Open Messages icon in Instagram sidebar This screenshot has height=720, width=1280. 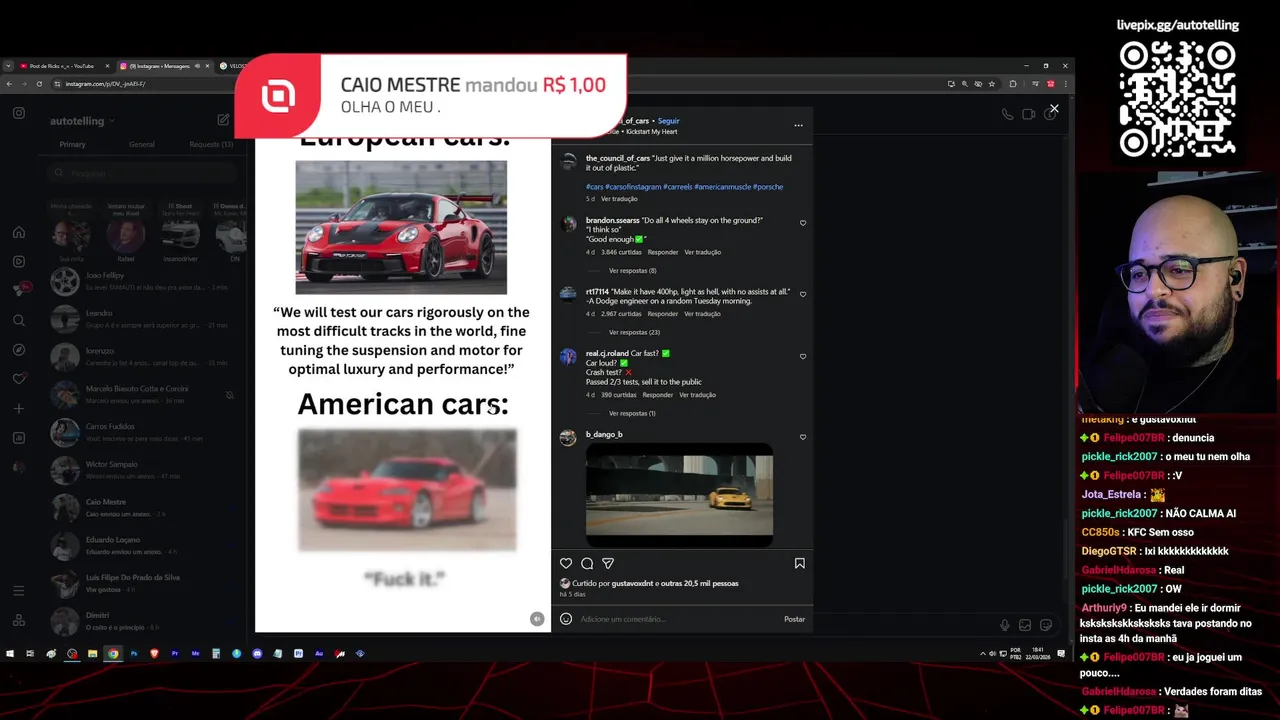pos(19,290)
